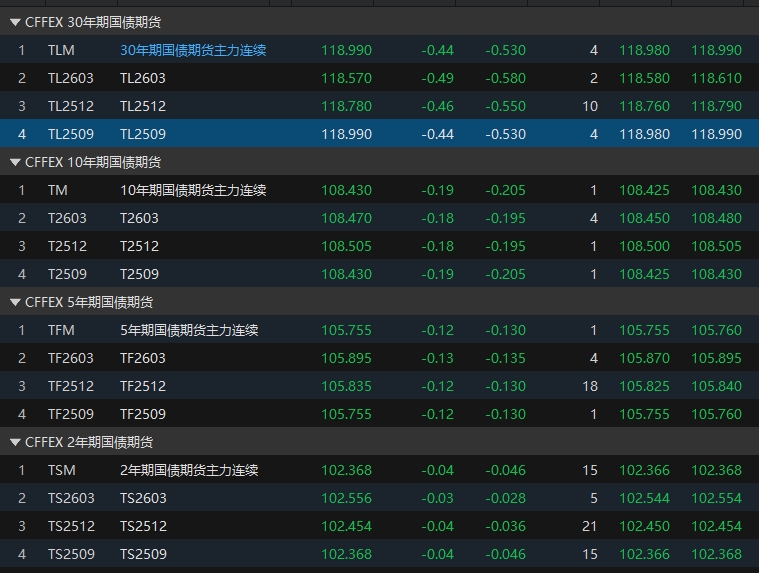Click percent change -0.49 for TL2603
This screenshot has height=573, width=759.
click(x=438, y=78)
